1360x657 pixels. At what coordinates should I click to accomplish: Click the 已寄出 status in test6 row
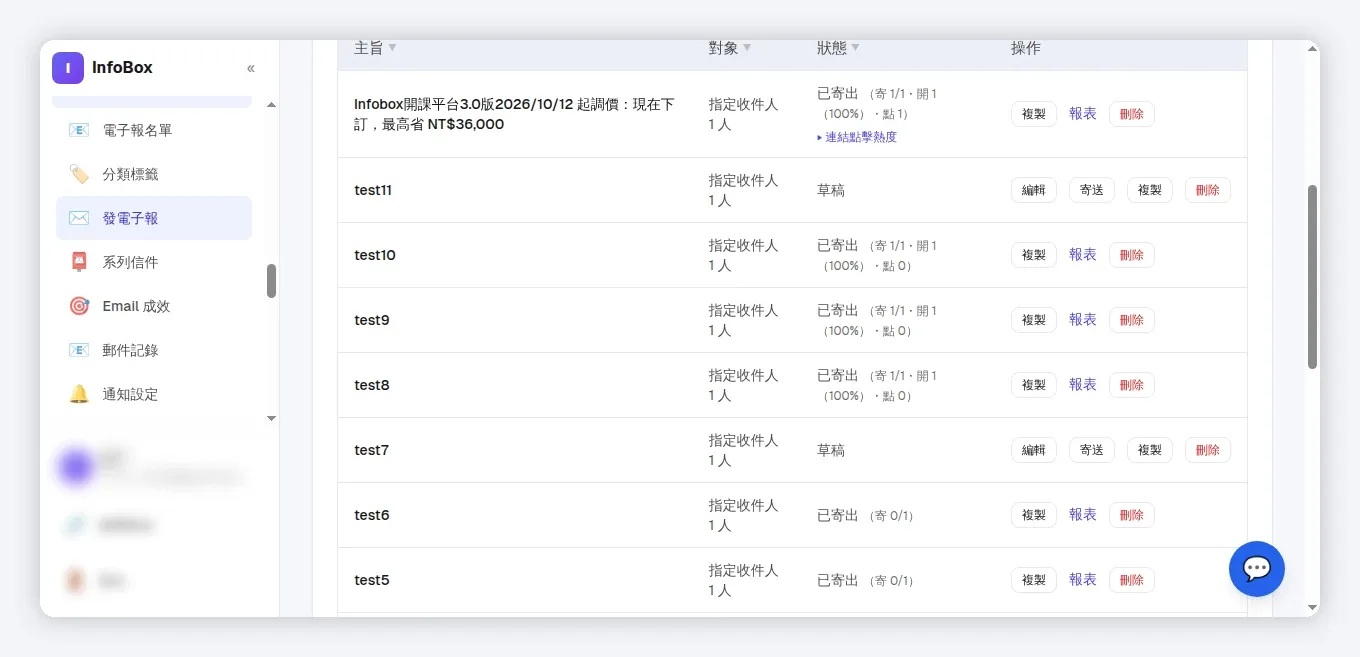[x=838, y=515]
